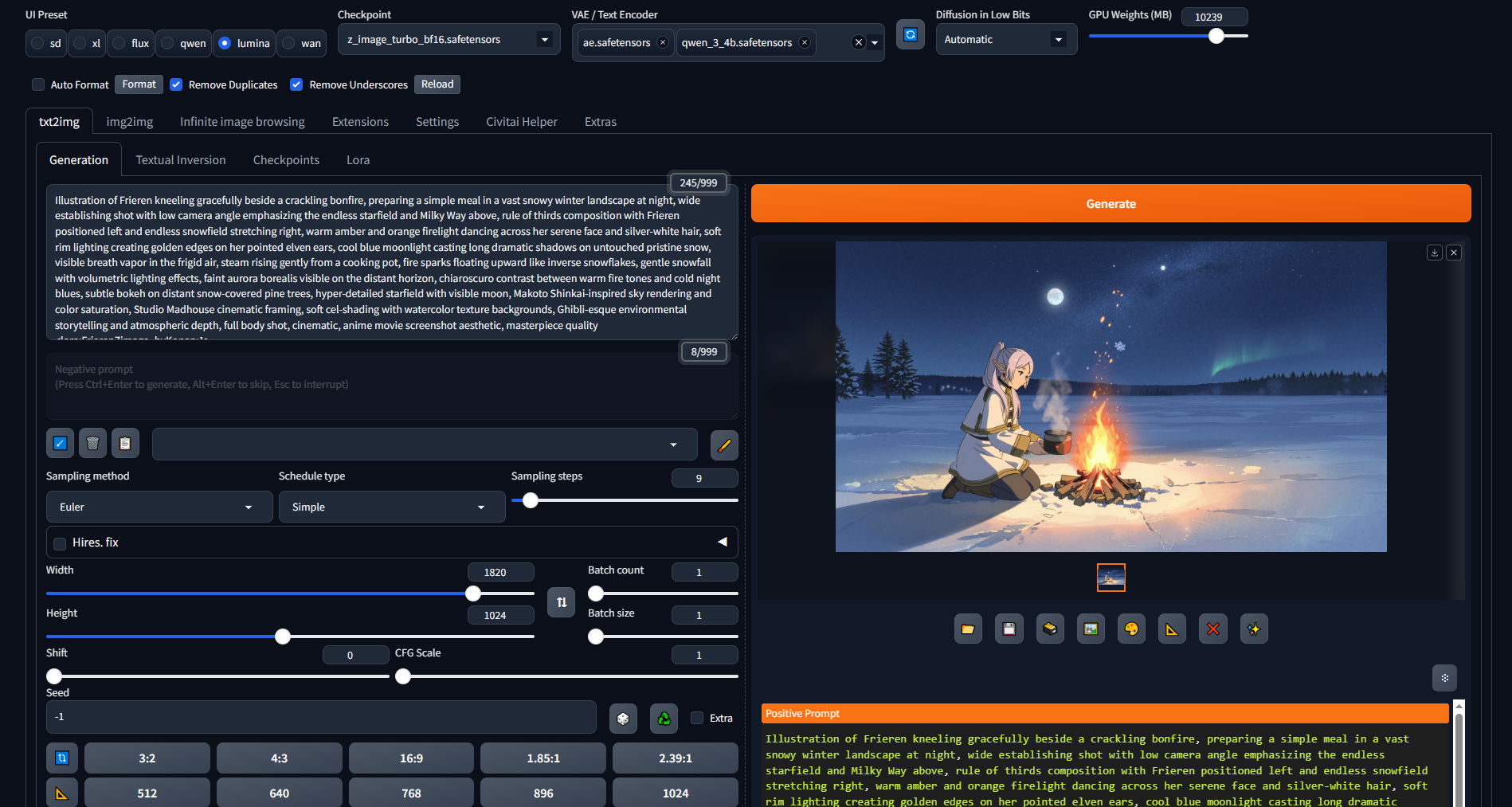Open the Schedule type Simple dropdown
1512x807 pixels.
pyautogui.click(x=391, y=507)
